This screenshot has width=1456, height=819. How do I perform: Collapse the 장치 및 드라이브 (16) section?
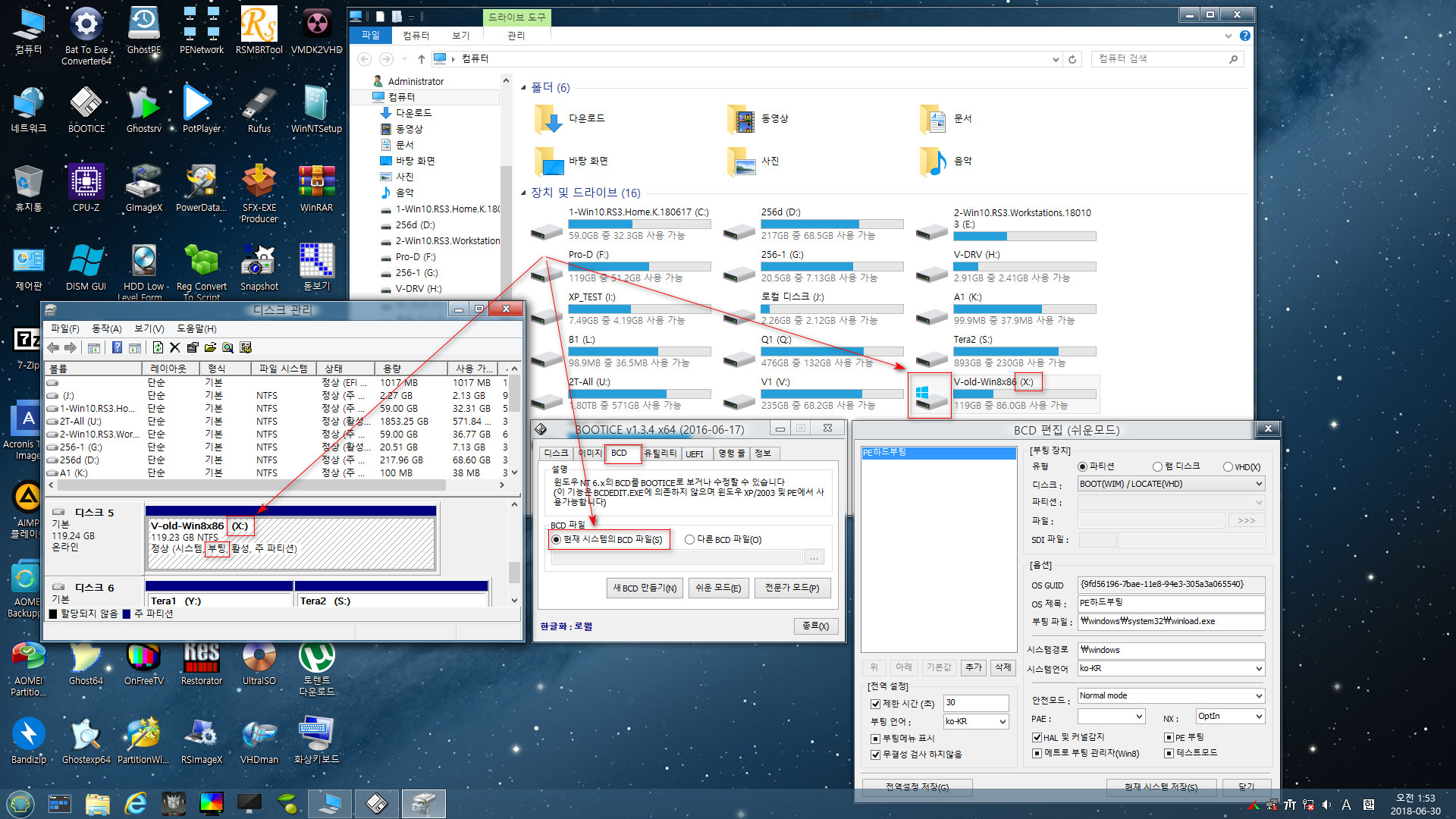coord(523,193)
